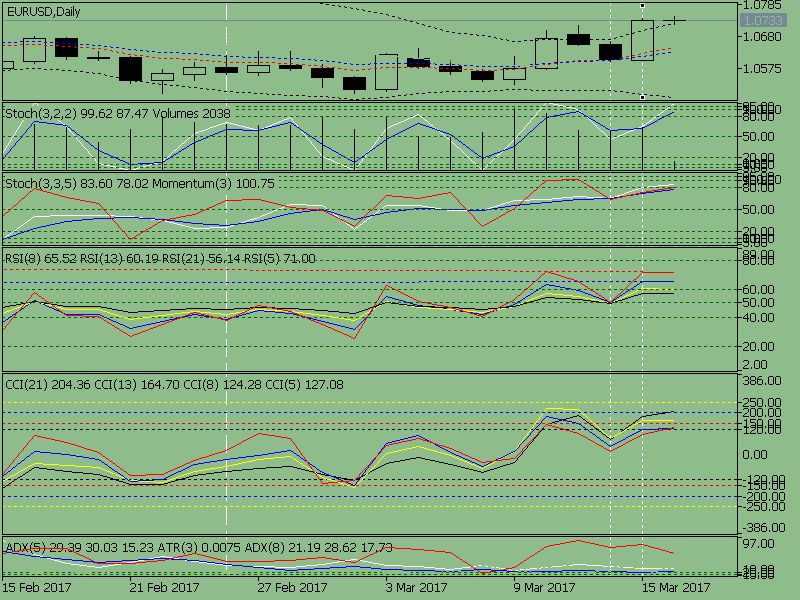Select the Stoch(3,2,2) Volumes indicator label
Screen dimensions: 800x600
click(118, 113)
